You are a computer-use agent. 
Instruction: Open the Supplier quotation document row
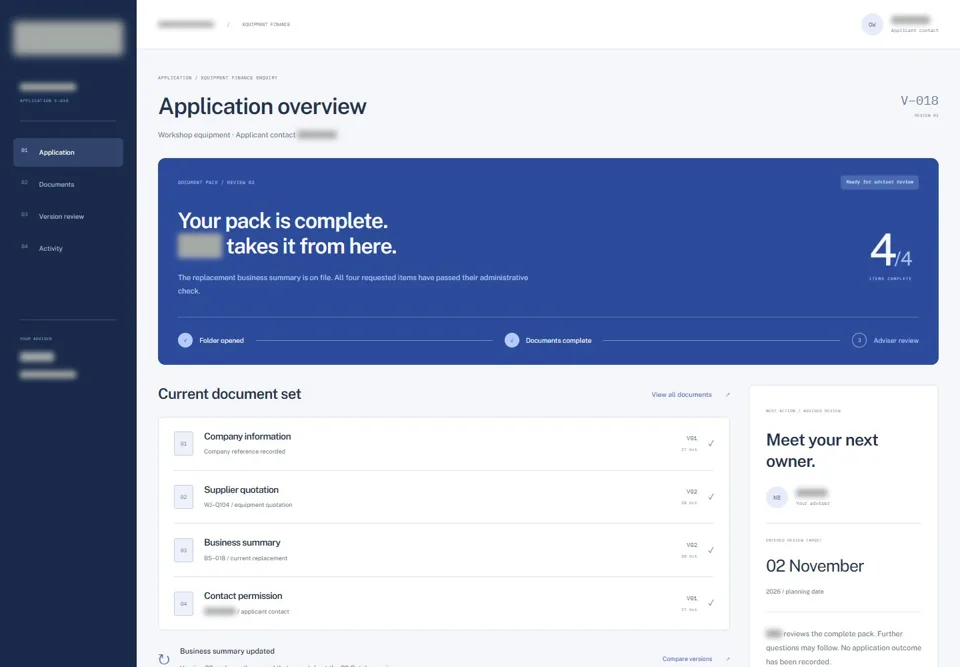[x=444, y=497]
